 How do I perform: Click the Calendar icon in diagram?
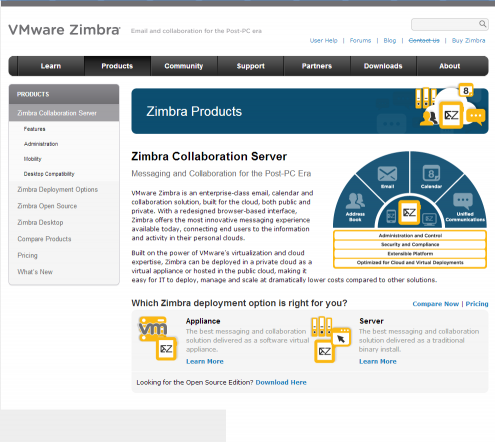tap(431, 173)
